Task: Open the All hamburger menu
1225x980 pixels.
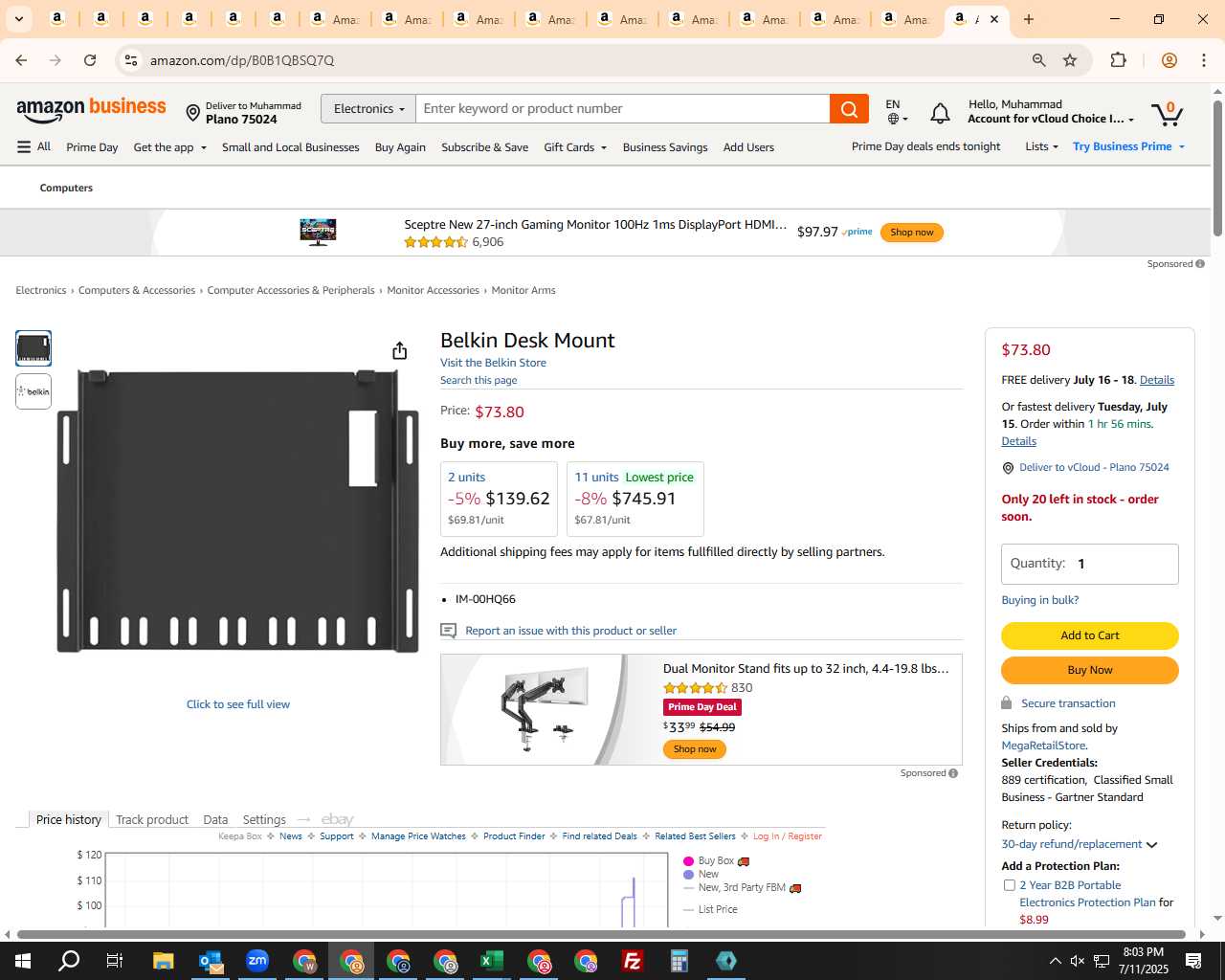Action: click(x=33, y=146)
